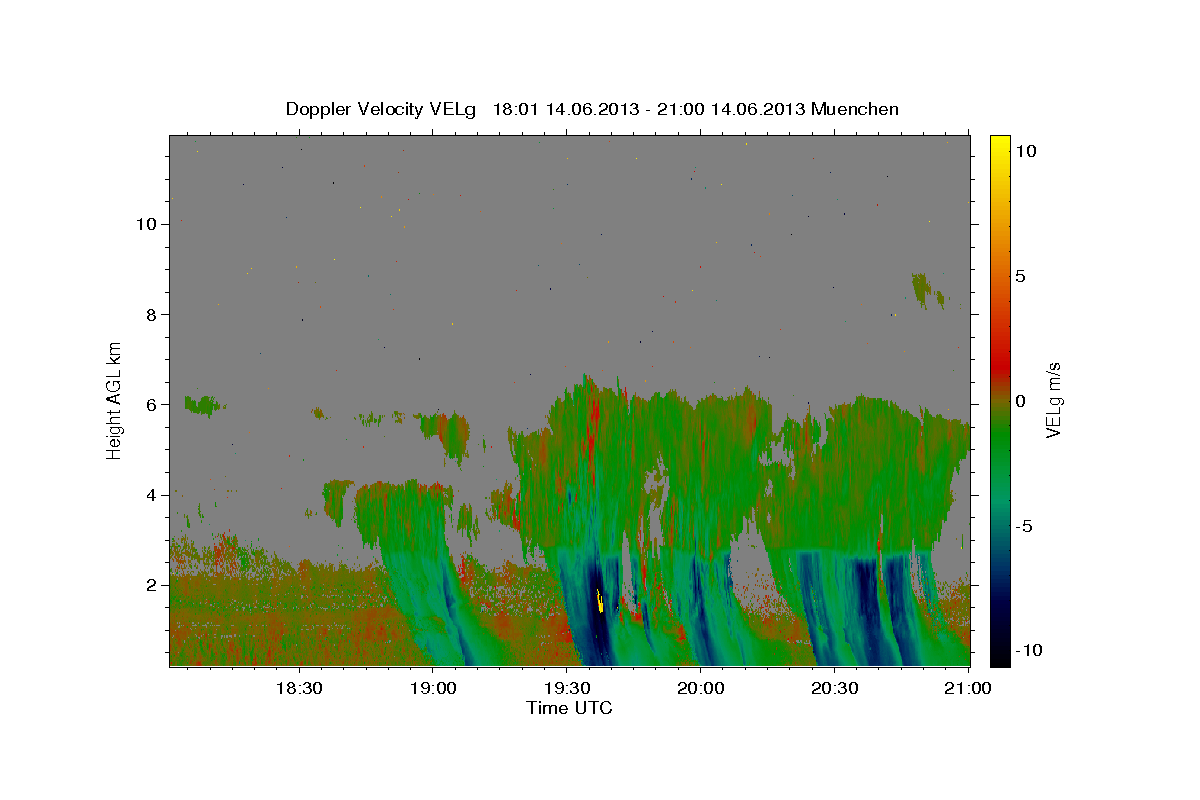This screenshot has width=1200, height=800.
Task: Click the 'VELg m/s' colorbar label
Action: [x=1053, y=400]
